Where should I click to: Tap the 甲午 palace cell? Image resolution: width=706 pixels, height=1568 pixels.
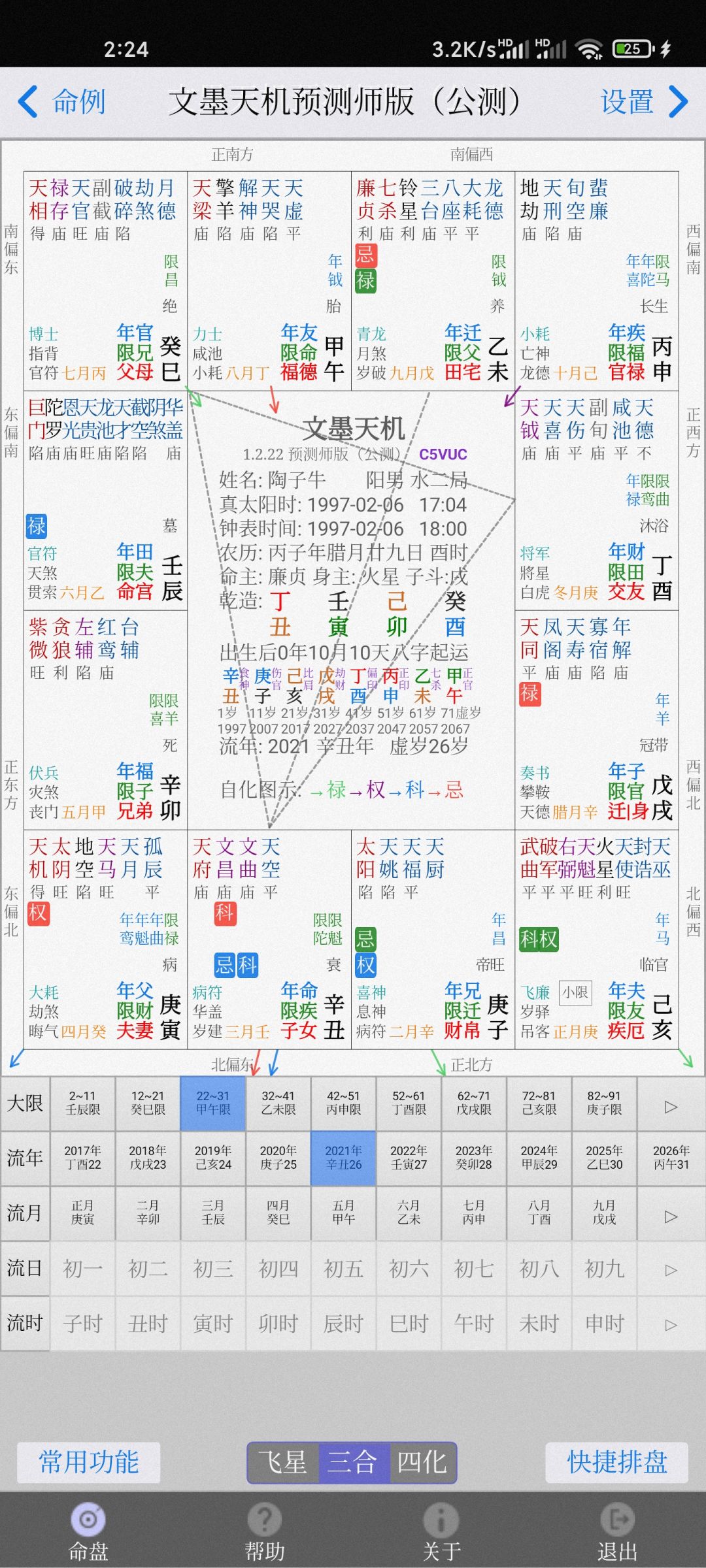click(x=269, y=281)
